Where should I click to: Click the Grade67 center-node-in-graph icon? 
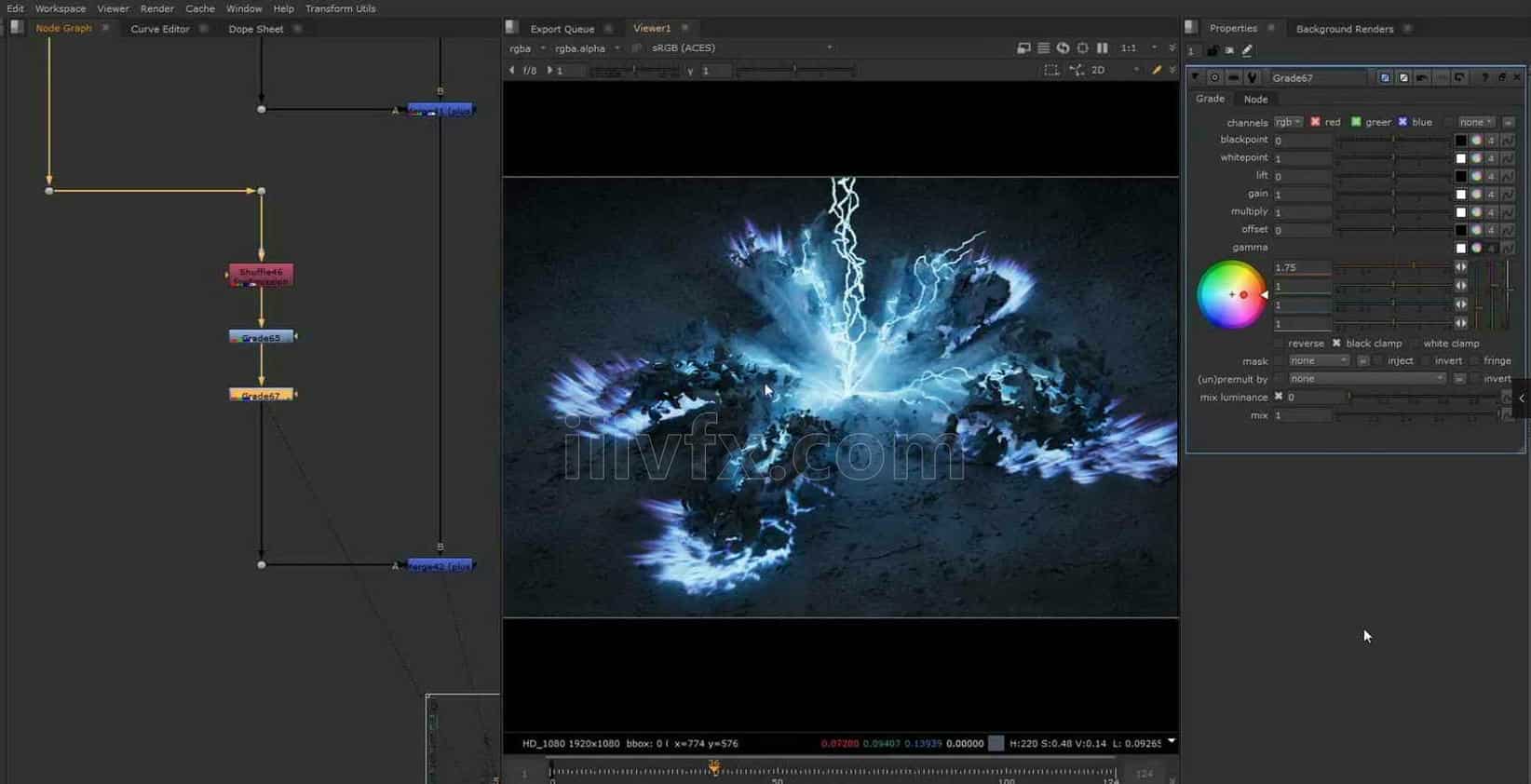pyautogui.click(x=1213, y=77)
